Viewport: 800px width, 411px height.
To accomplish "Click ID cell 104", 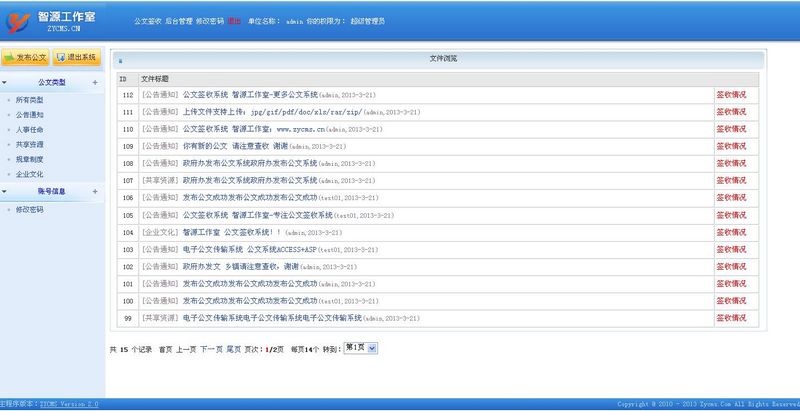I will tap(128, 233).
